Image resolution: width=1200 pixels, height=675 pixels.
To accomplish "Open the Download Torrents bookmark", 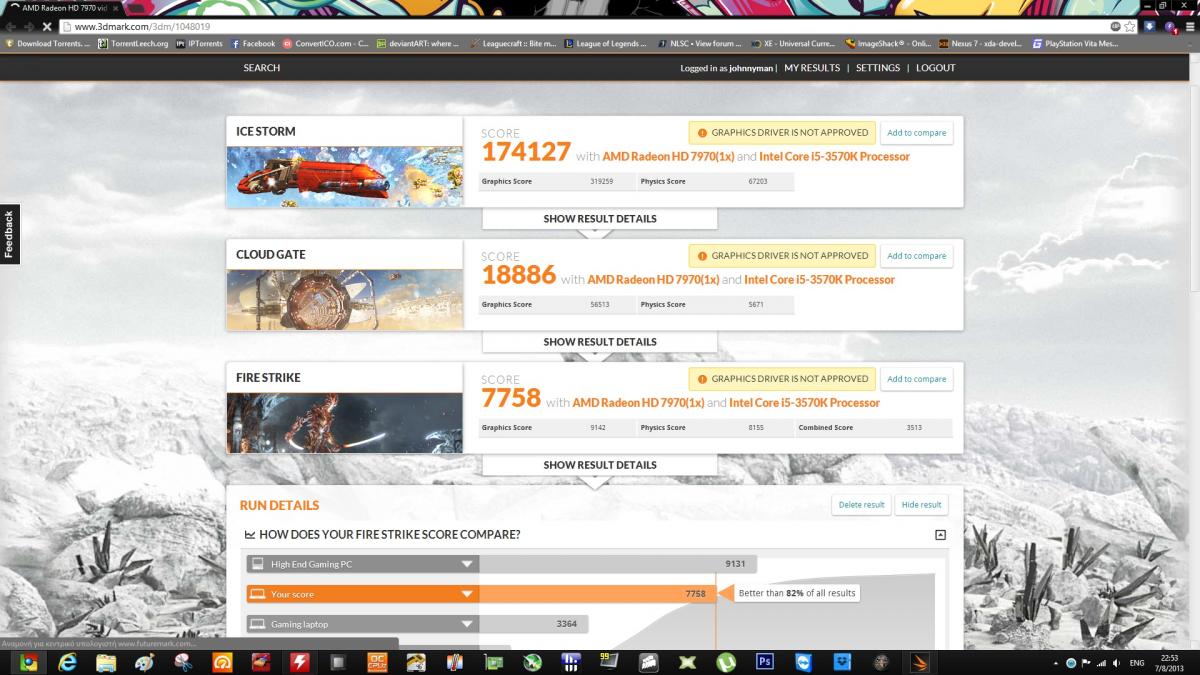I will [48, 44].
